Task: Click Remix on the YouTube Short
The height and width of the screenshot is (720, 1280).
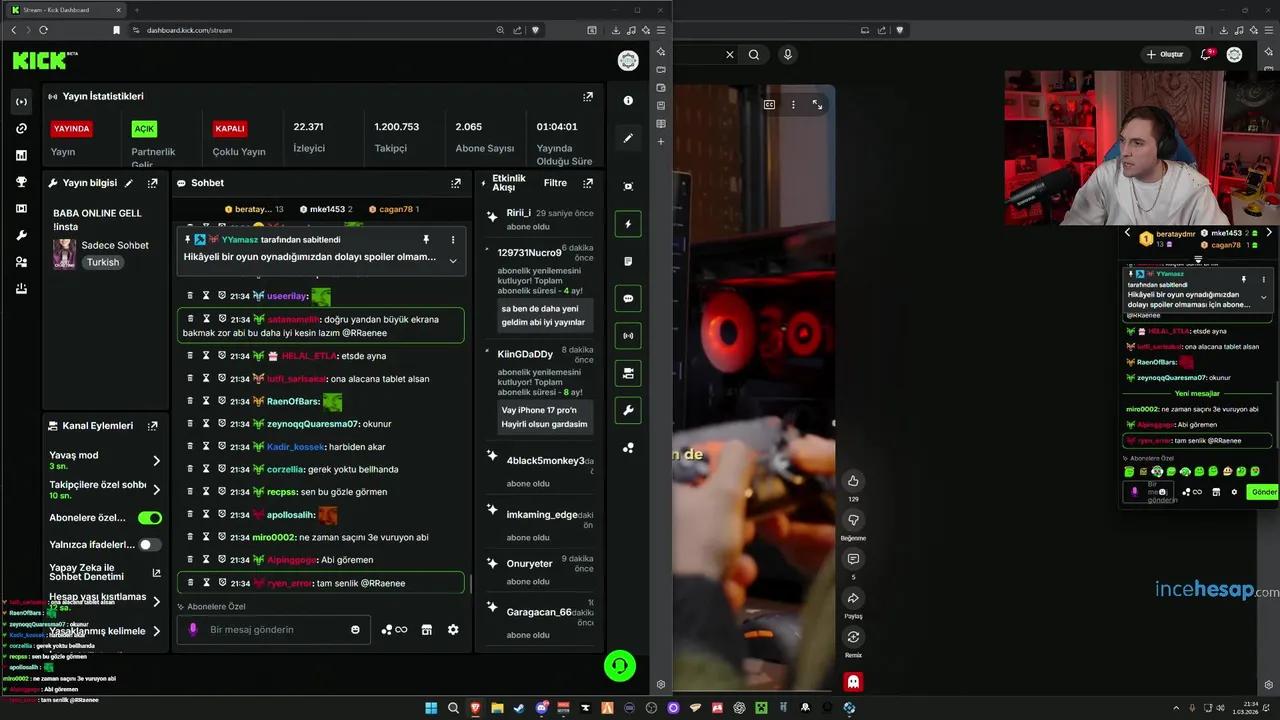Action: pos(853,638)
